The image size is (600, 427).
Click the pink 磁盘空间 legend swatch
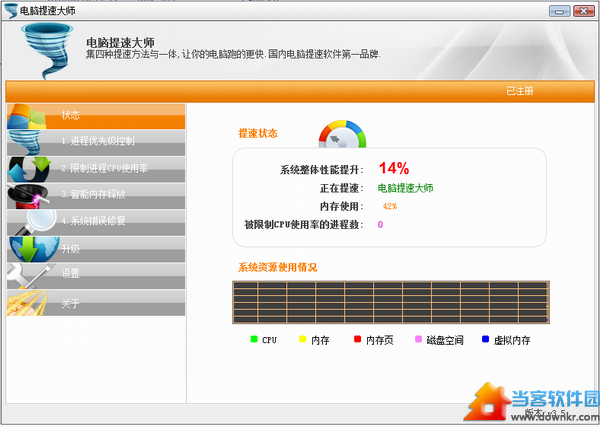(x=418, y=339)
